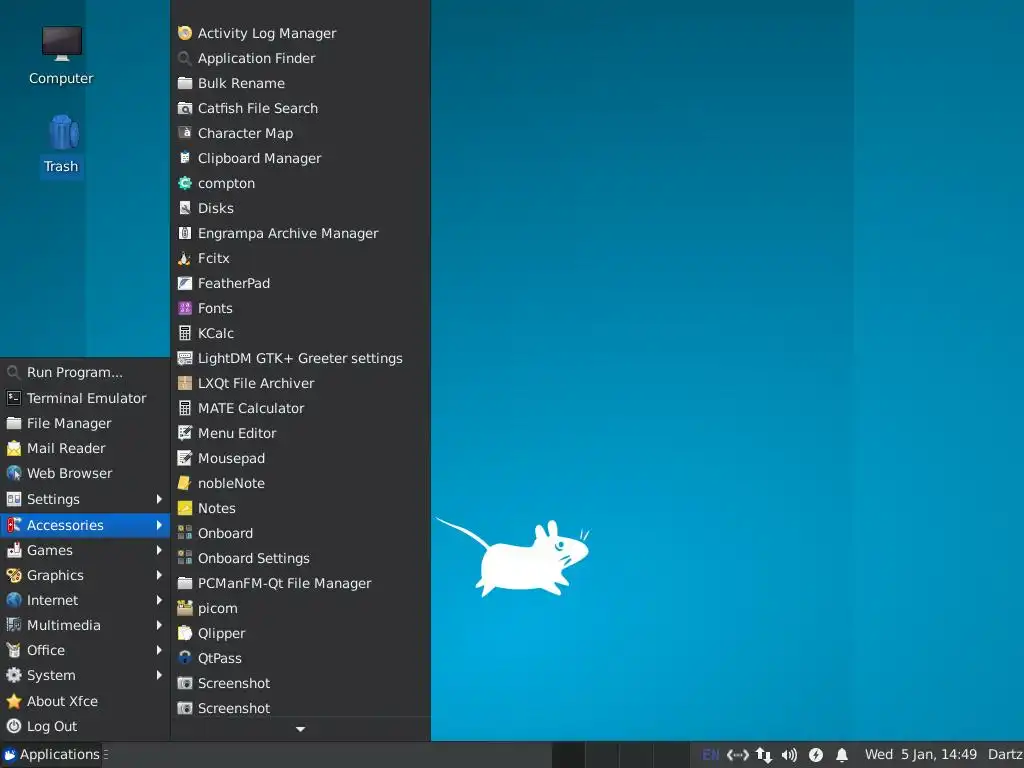
Task: Choose Log Out from the menu
Action: (x=85, y=726)
